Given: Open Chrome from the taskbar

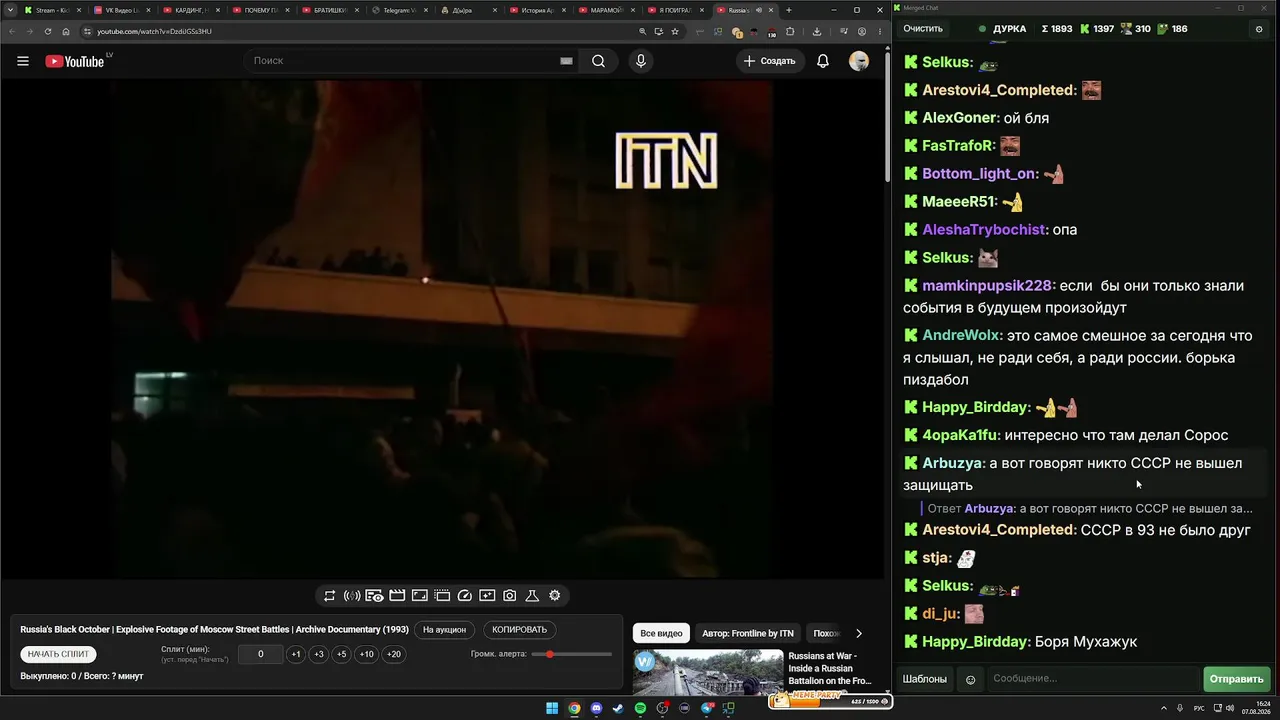Looking at the screenshot, I should click(x=574, y=709).
